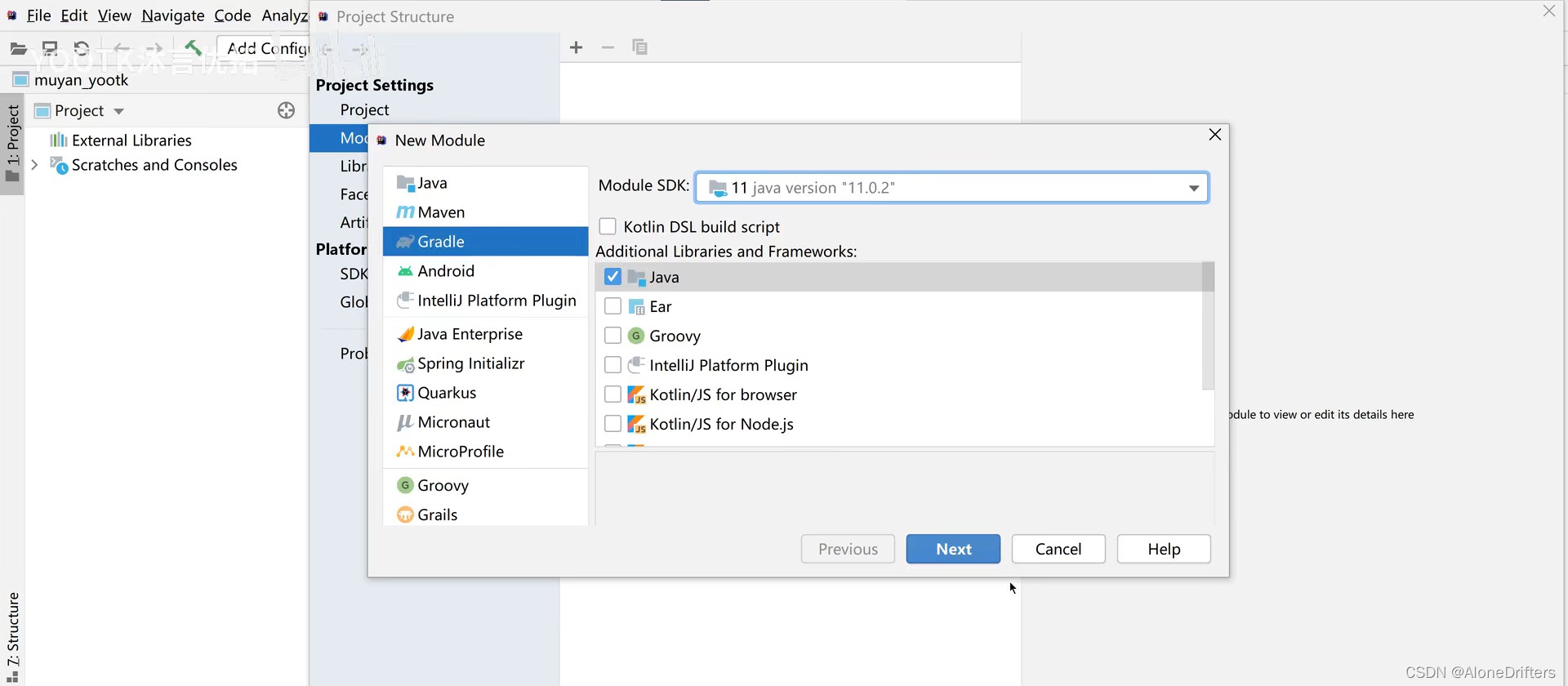Enable Kotlin DSL build script checkbox
The image size is (1568, 686).
tap(608, 226)
